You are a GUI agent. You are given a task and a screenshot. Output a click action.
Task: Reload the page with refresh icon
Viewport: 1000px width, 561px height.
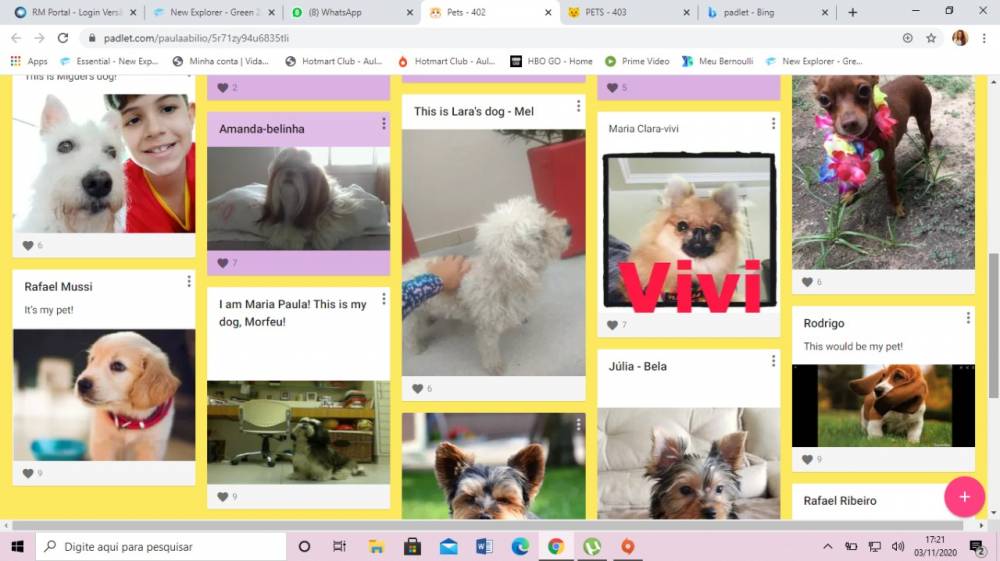click(63, 38)
